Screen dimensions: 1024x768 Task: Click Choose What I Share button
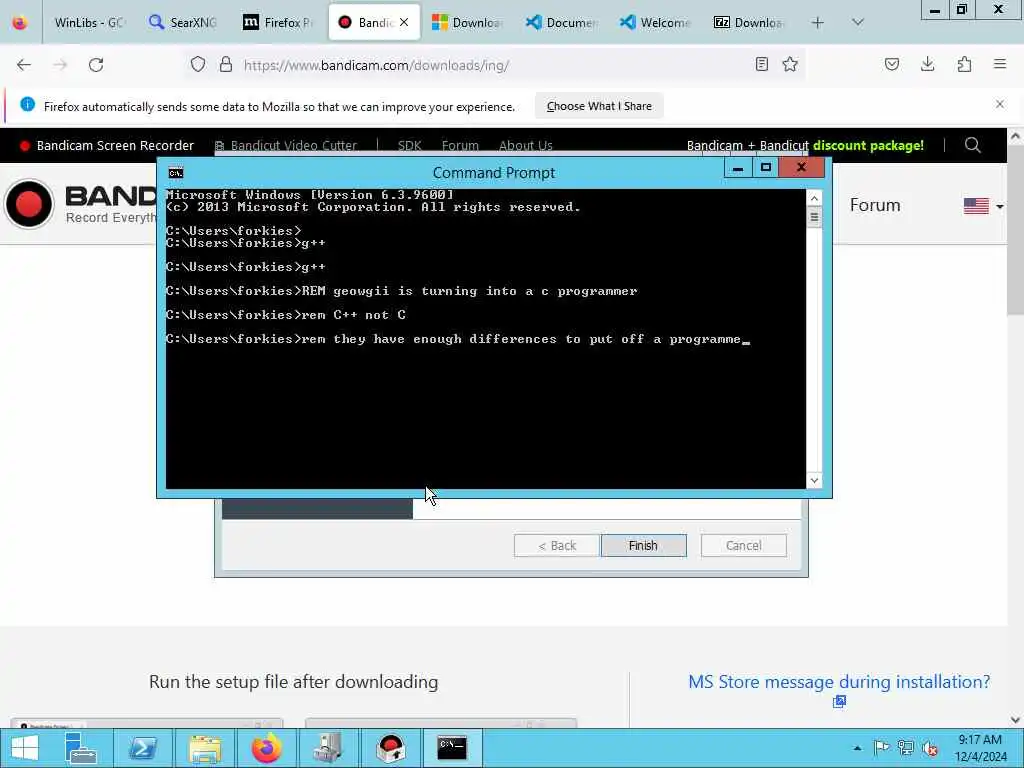(599, 106)
